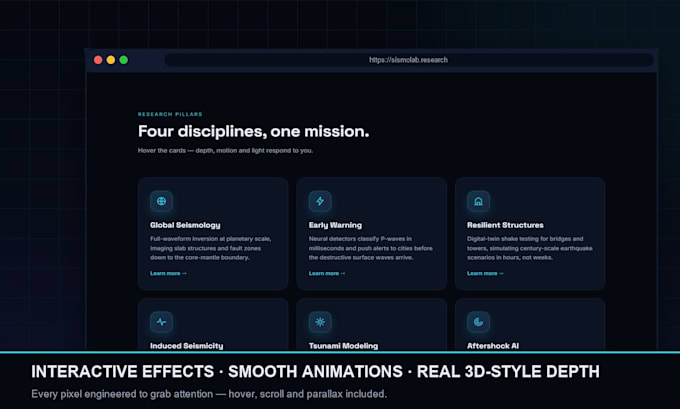
Task: Click the crescent moon icon on Aftershock AI card
Action: pyautogui.click(x=478, y=322)
